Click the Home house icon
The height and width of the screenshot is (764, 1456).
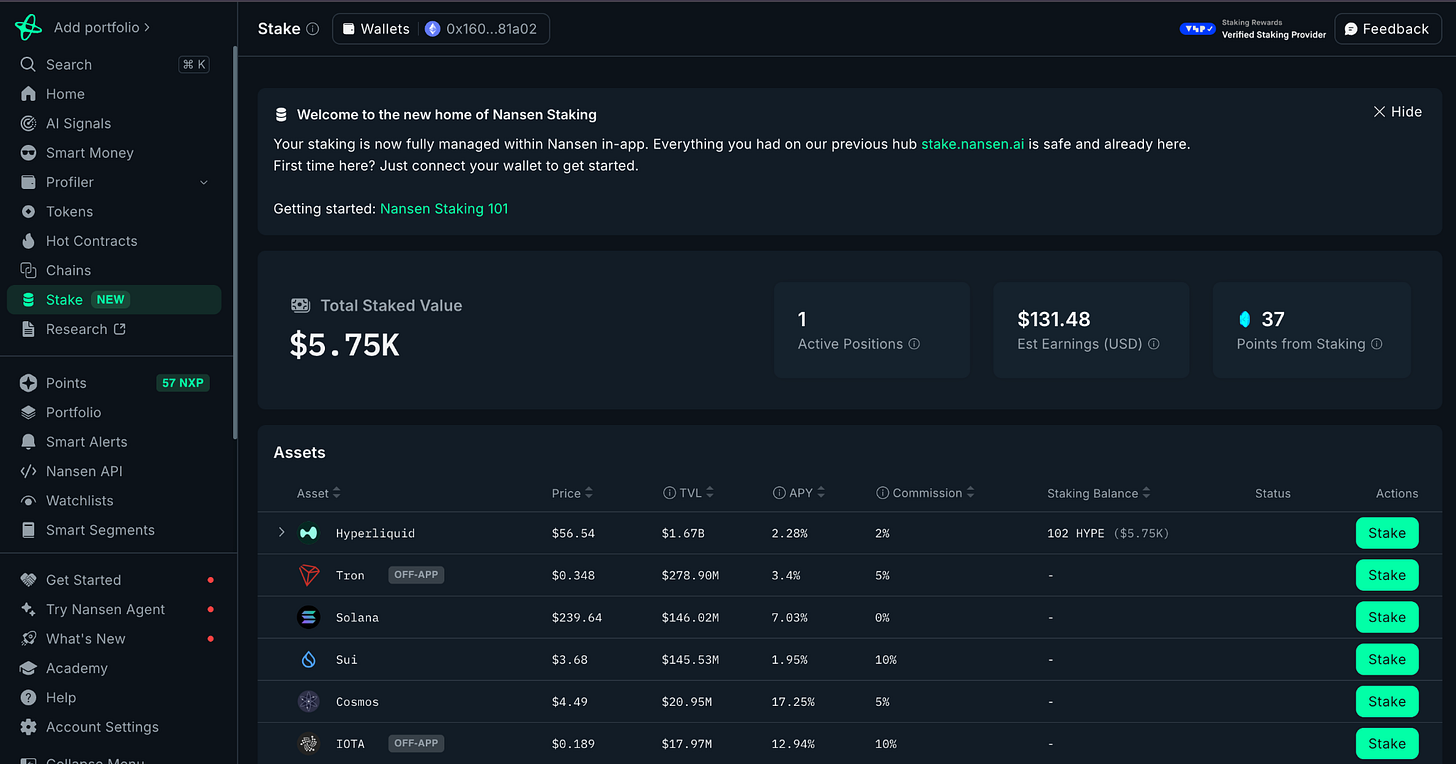pyautogui.click(x=28, y=94)
